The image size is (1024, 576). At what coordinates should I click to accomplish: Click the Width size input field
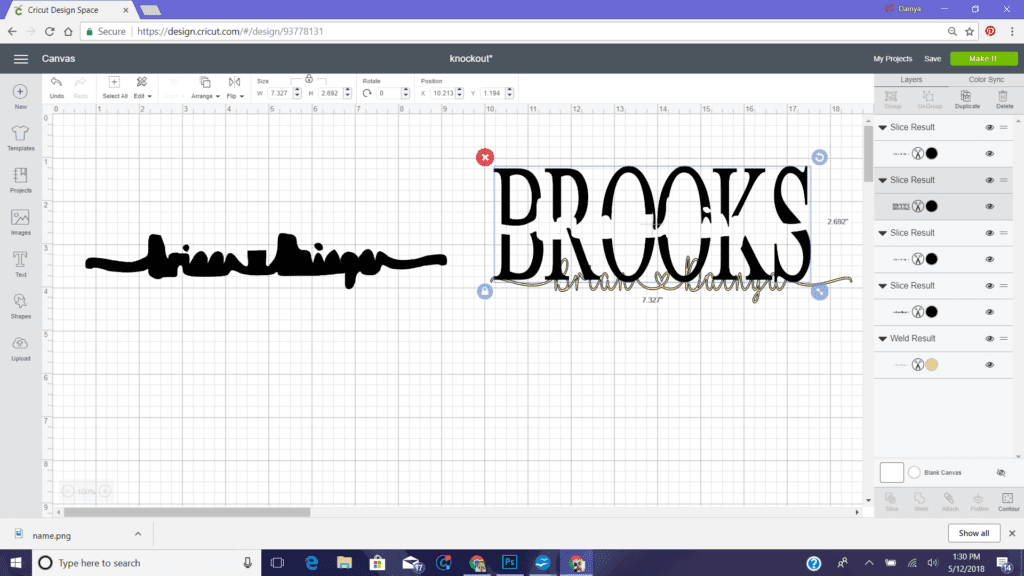[280, 93]
